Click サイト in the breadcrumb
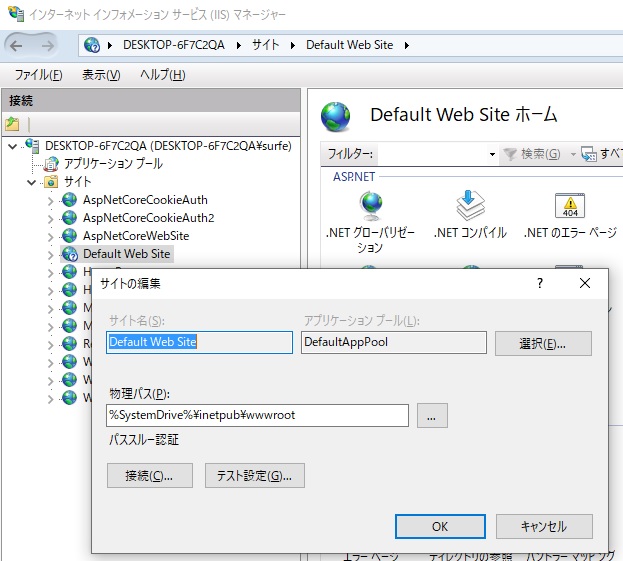 [x=266, y=45]
